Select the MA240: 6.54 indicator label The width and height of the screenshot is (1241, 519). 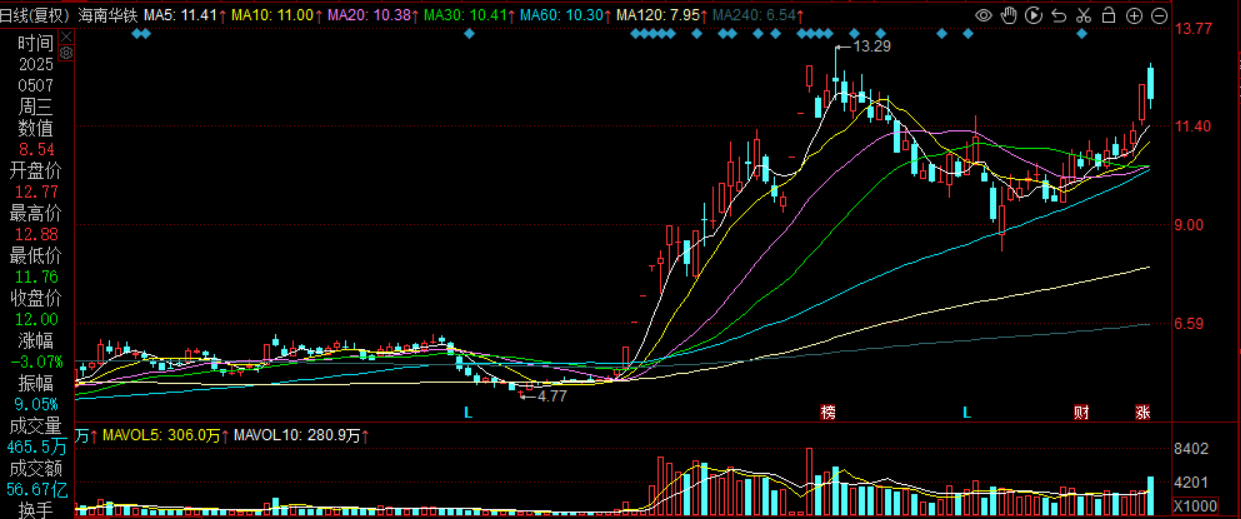[x=756, y=16]
